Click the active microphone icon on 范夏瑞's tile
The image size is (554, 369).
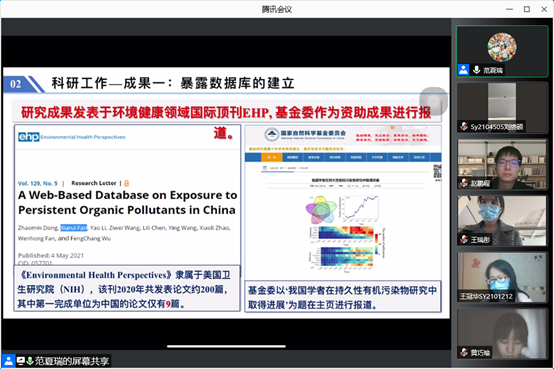coord(476,70)
